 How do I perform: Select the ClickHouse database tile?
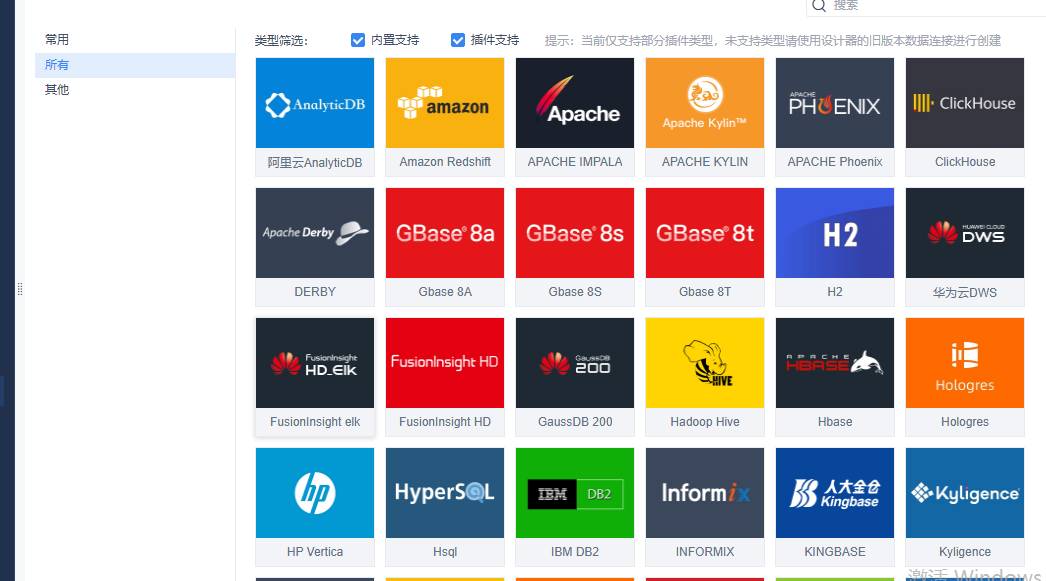965,103
